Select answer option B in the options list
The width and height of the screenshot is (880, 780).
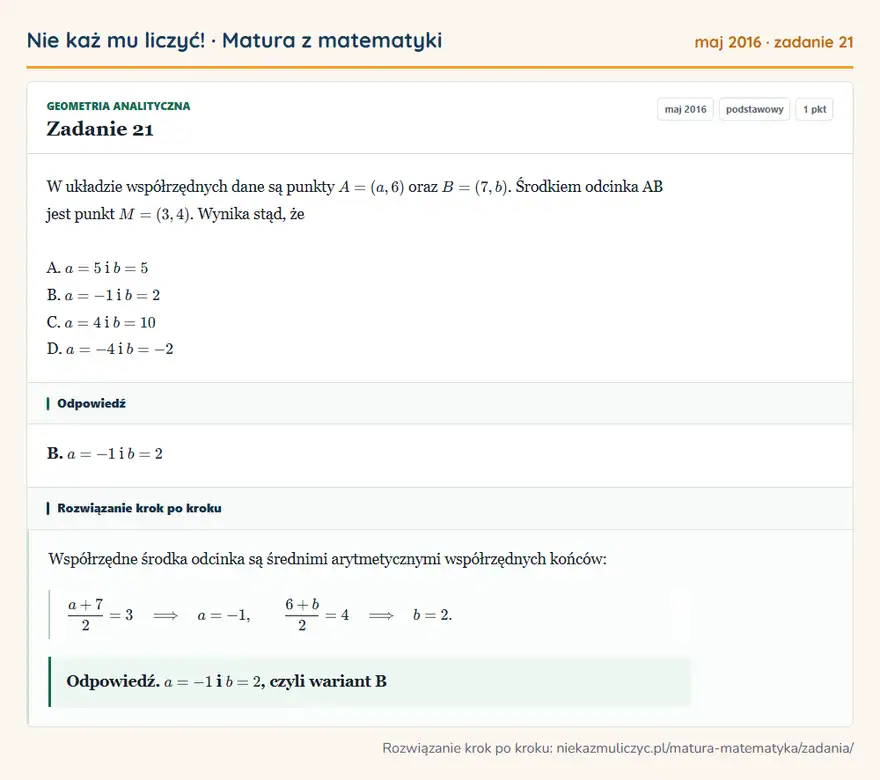tap(103, 295)
